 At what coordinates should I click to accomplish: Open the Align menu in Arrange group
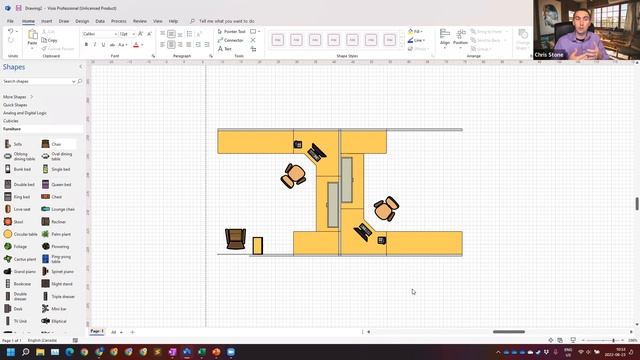click(x=445, y=38)
